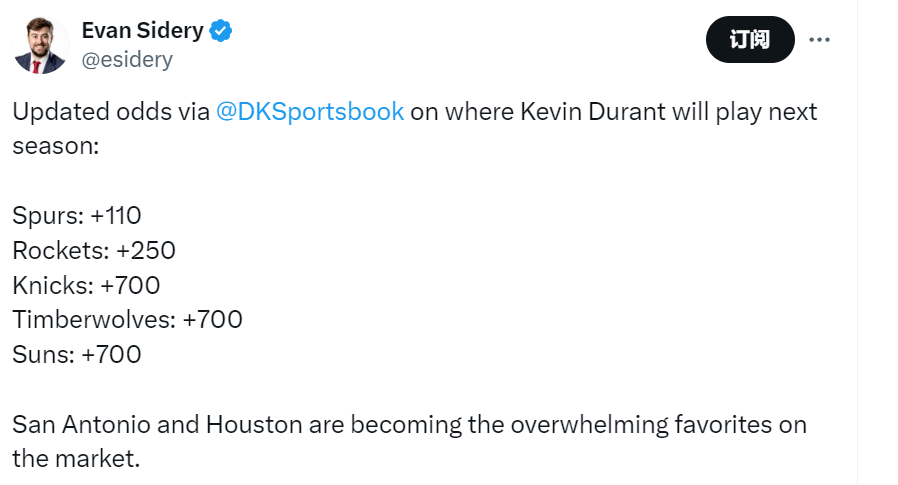This screenshot has height=485, width=898.
Task: Click the "Knicks: +700" odds line
Action: tap(86, 285)
